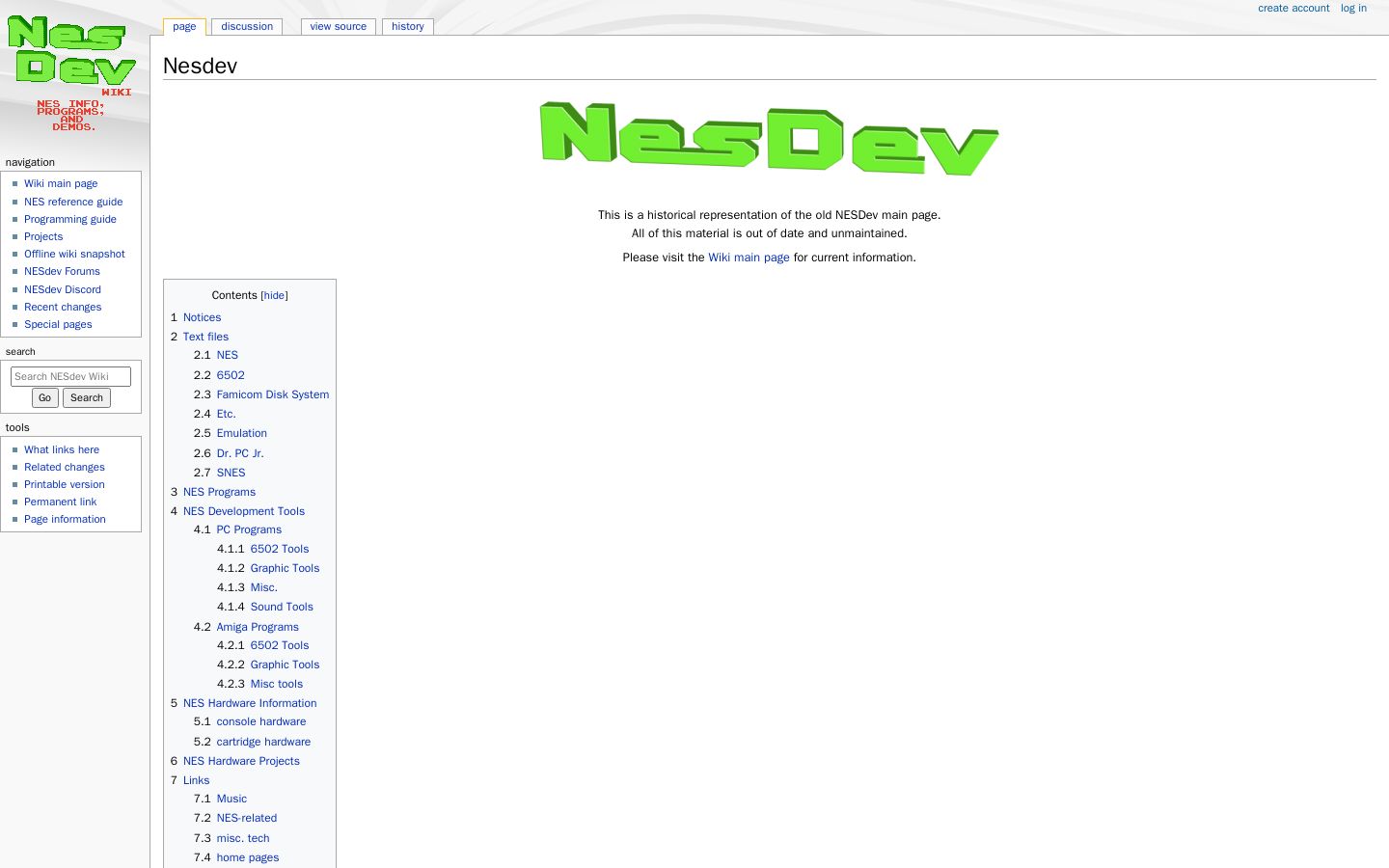Go to 4.1.1 6502 Tools entry
The height and width of the screenshot is (868, 1389).
tap(263, 549)
